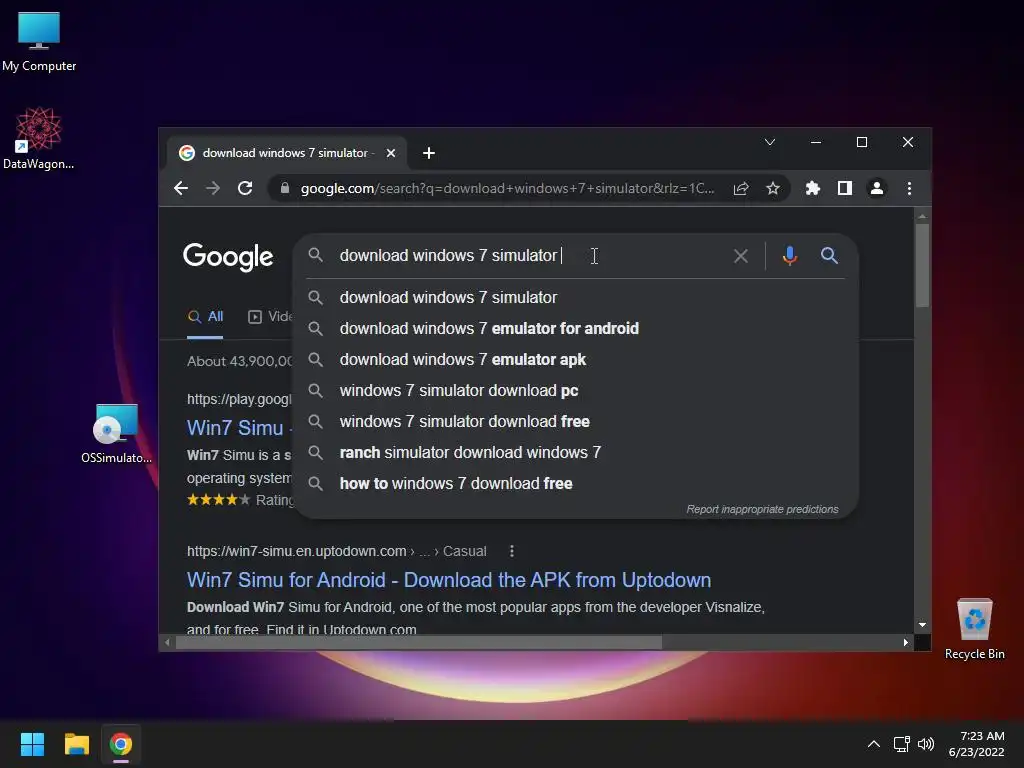The width and height of the screenshot is (1024, 768).
Task: Open File Explorer from the taskbar
Action: tap(76, 744)
